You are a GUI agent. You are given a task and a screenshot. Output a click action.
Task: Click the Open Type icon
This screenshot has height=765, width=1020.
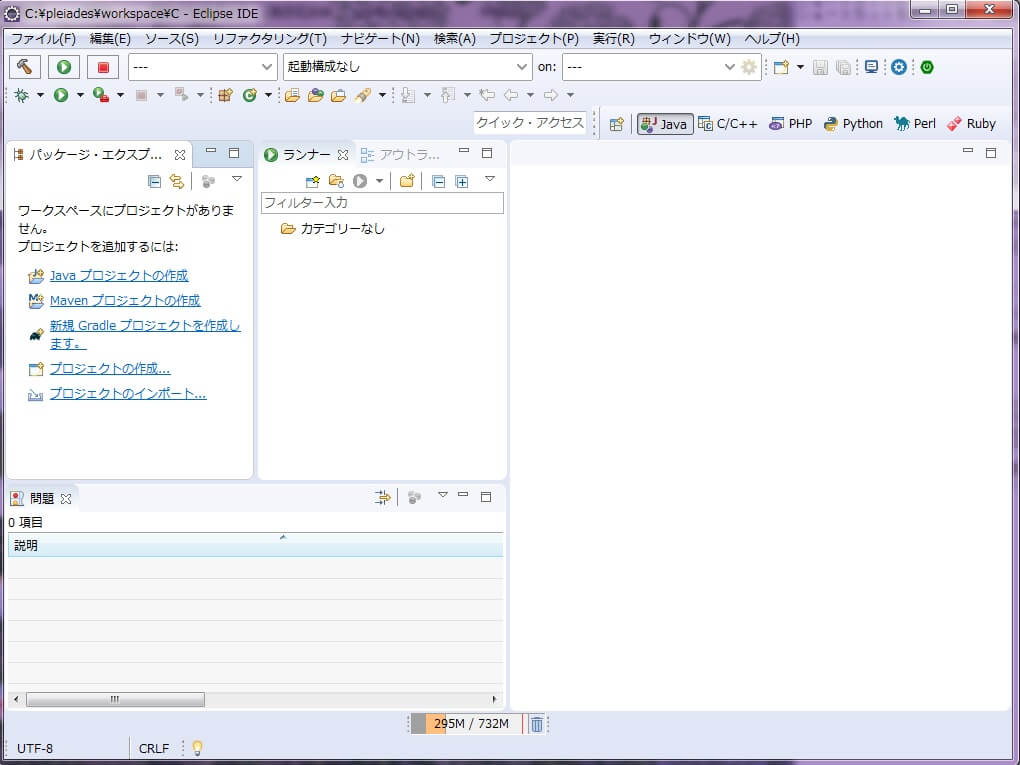pos(292,96)
